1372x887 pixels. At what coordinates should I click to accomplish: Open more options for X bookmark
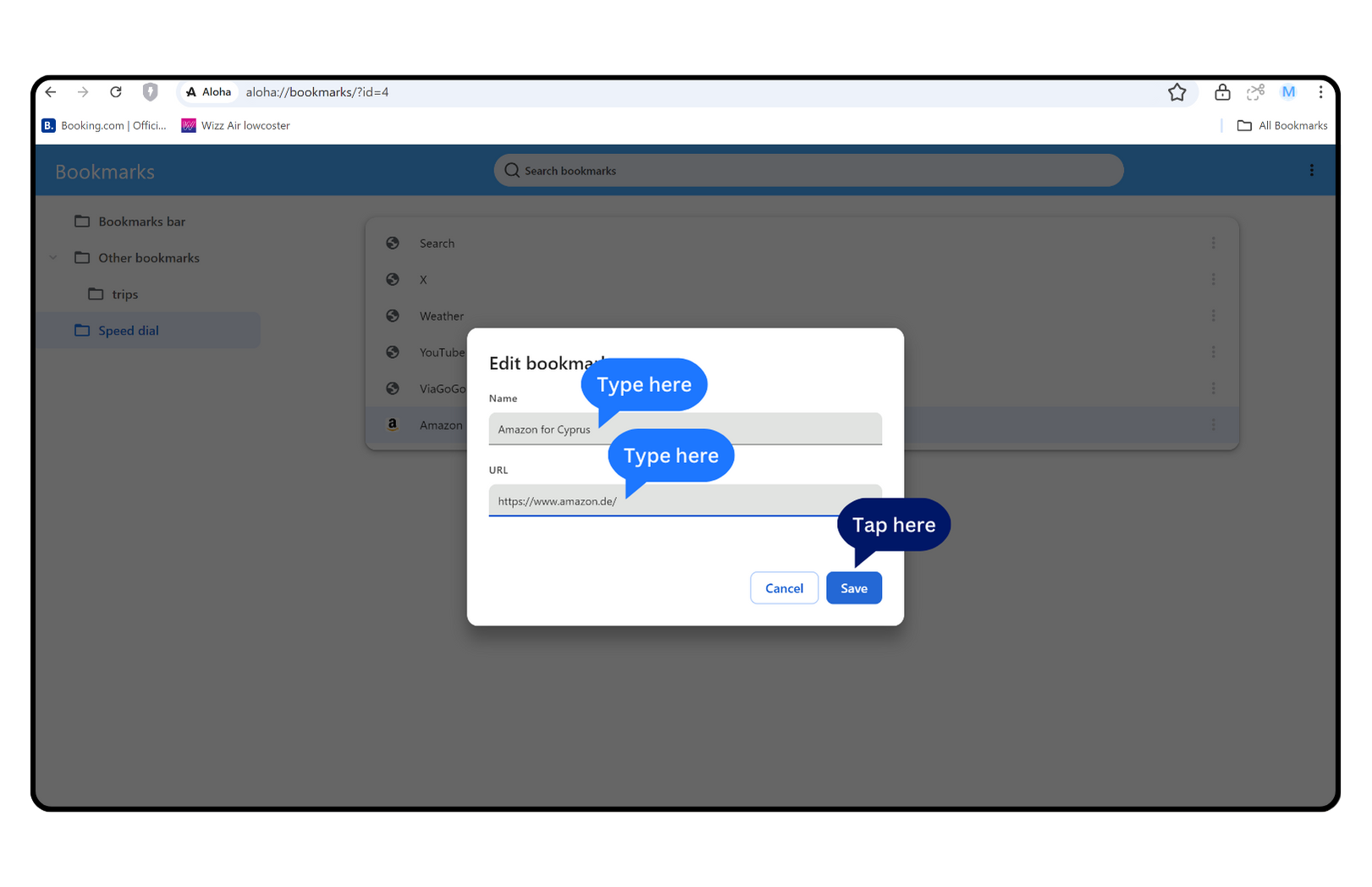click(1213, 280)
